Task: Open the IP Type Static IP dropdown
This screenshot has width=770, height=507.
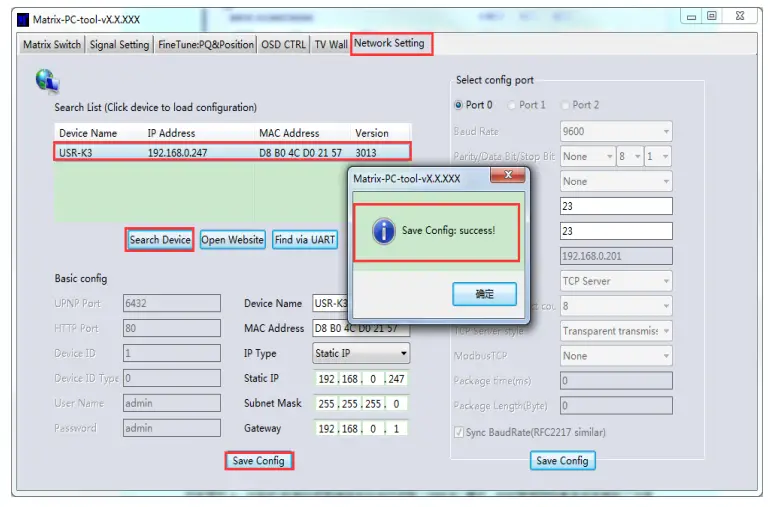Action: [x=361, y=354]
